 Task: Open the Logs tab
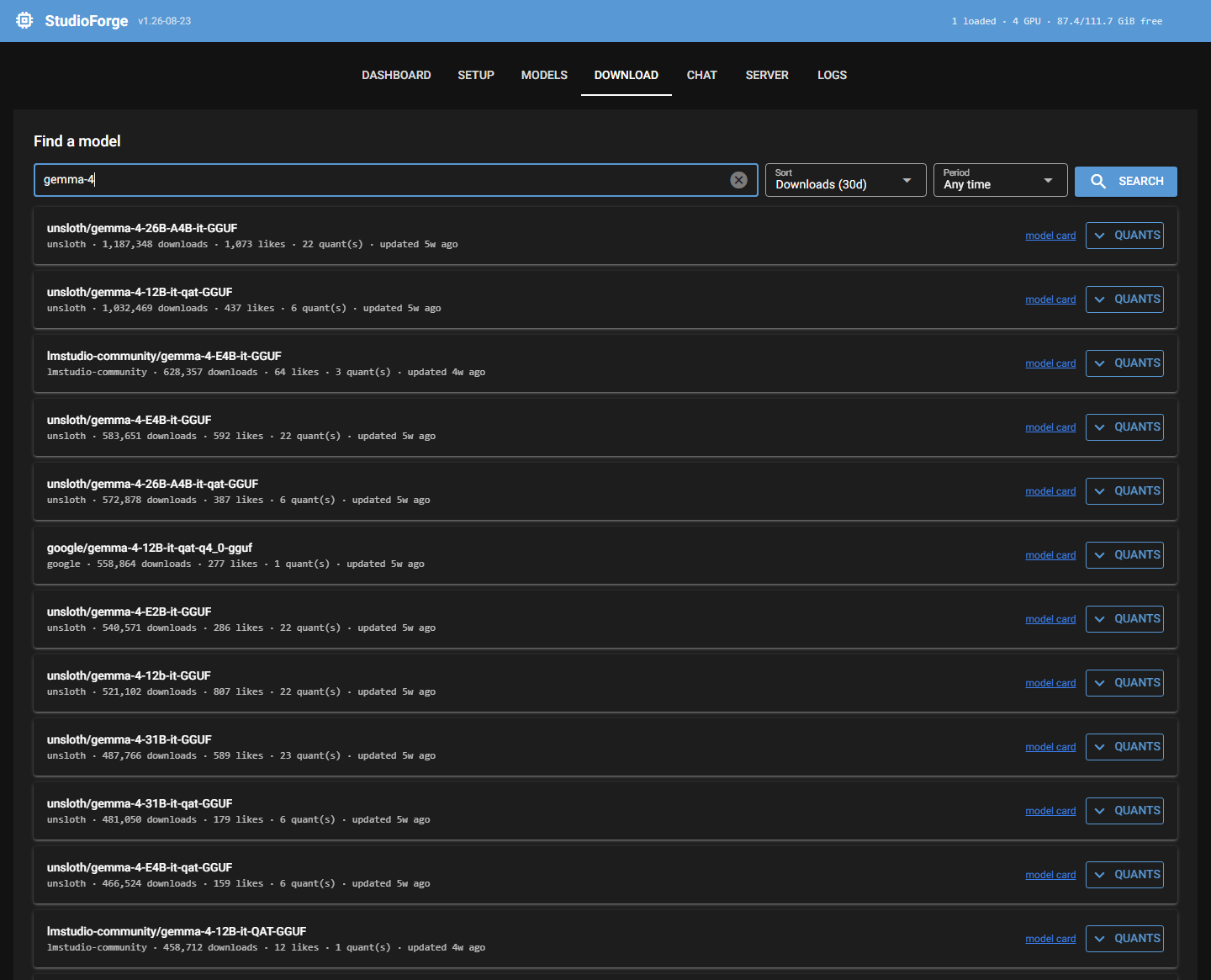(832, 75)
